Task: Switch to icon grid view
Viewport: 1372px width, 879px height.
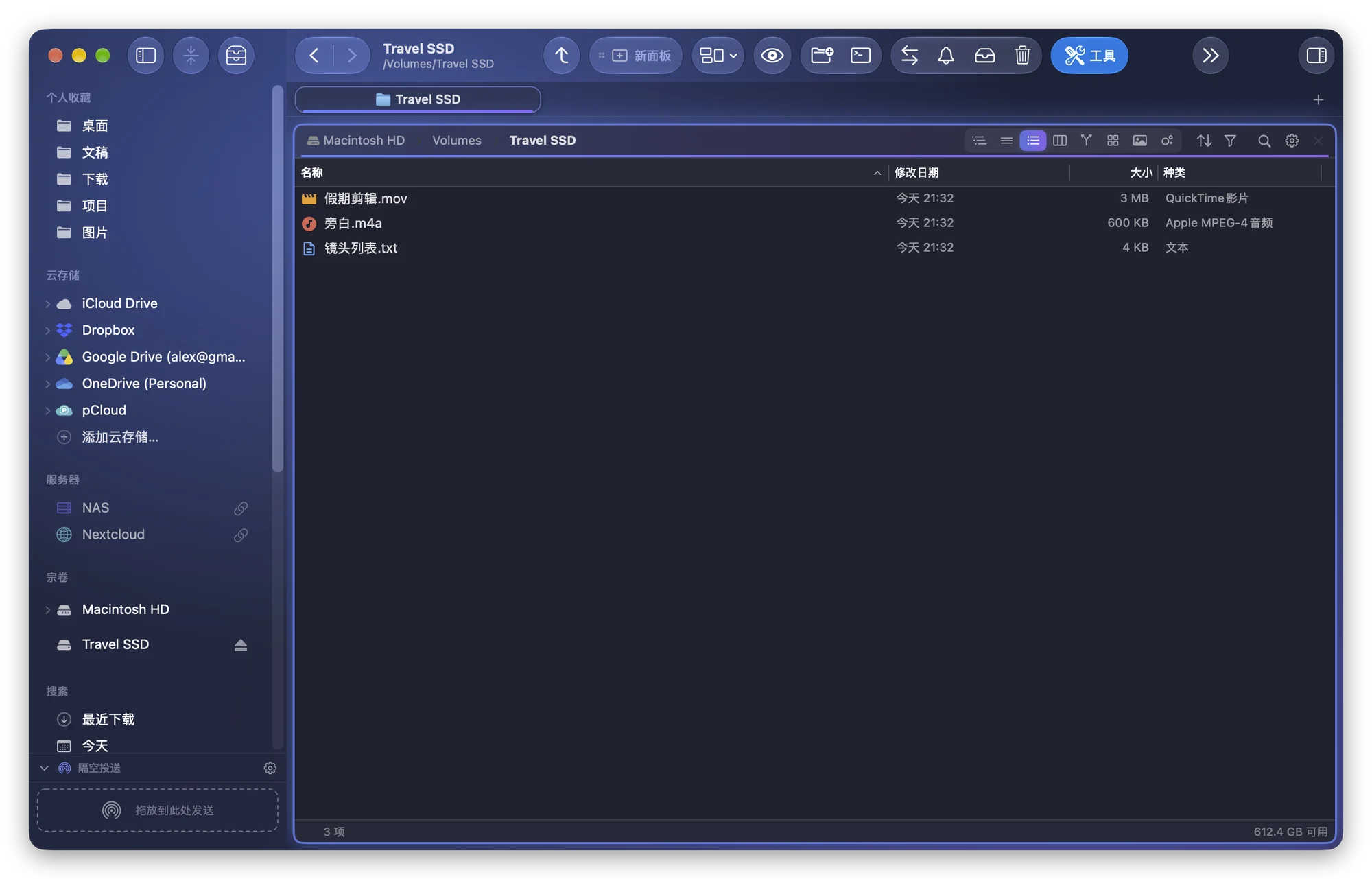Action: 1113,141
